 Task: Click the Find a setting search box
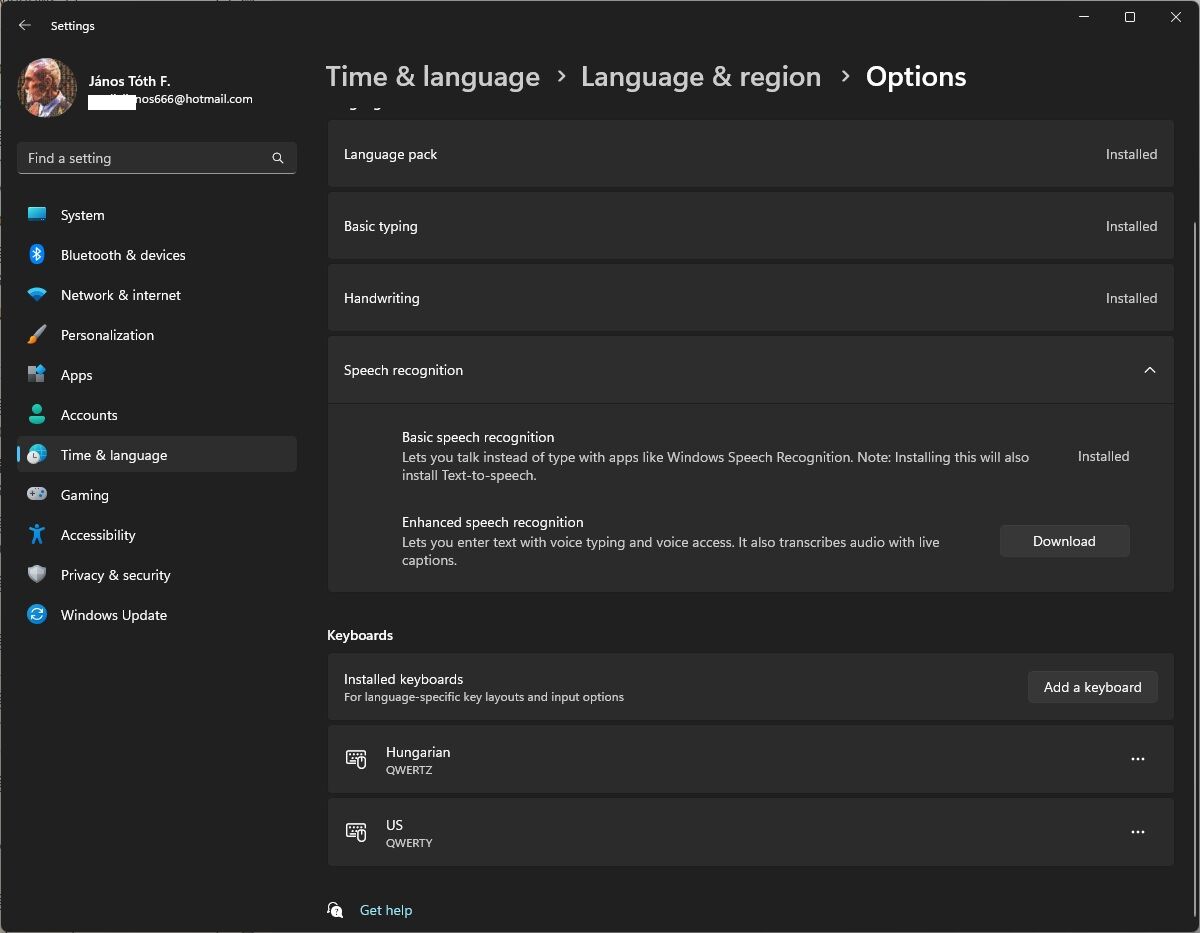click(145, 158)
